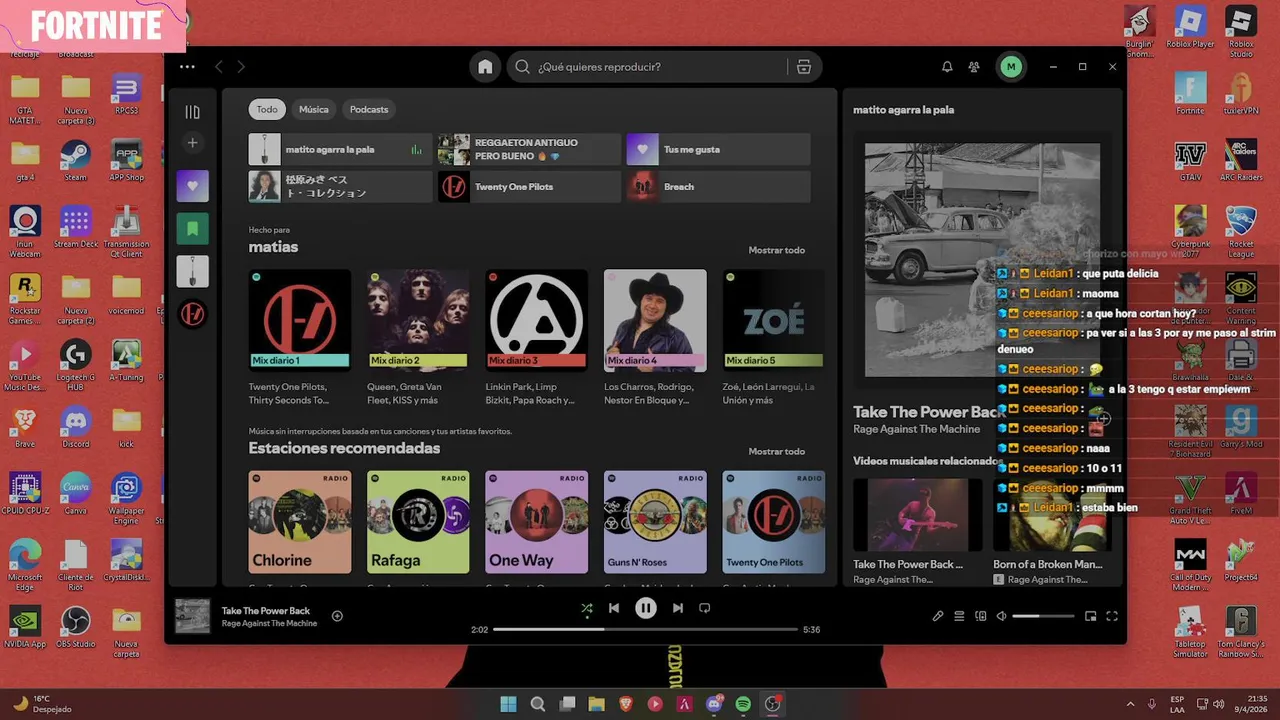Open Discord desktop shortcut
This screenshot has height=720, width=1280.
(75, 428)
